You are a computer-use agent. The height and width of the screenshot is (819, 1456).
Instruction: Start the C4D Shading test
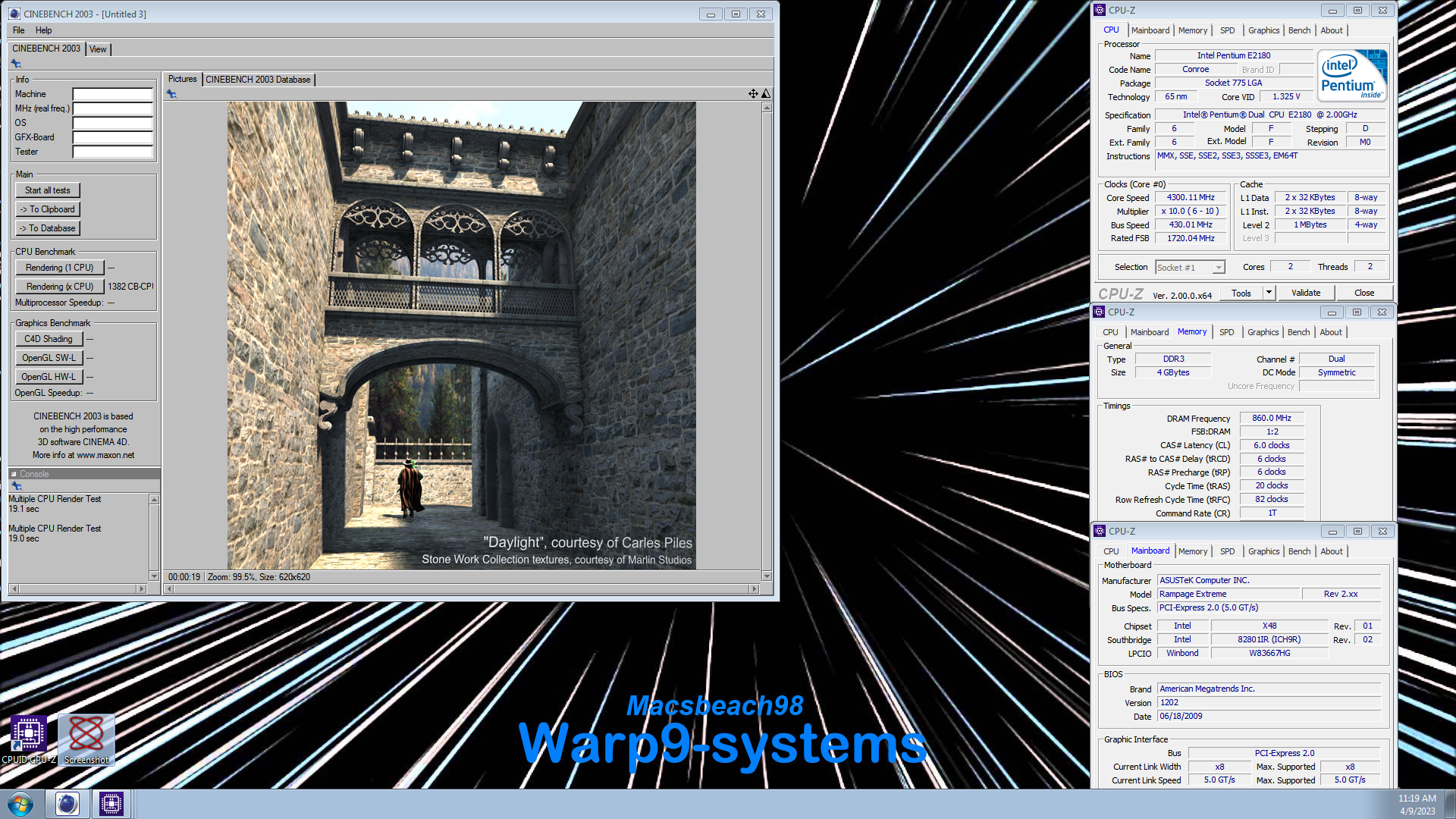49,339
